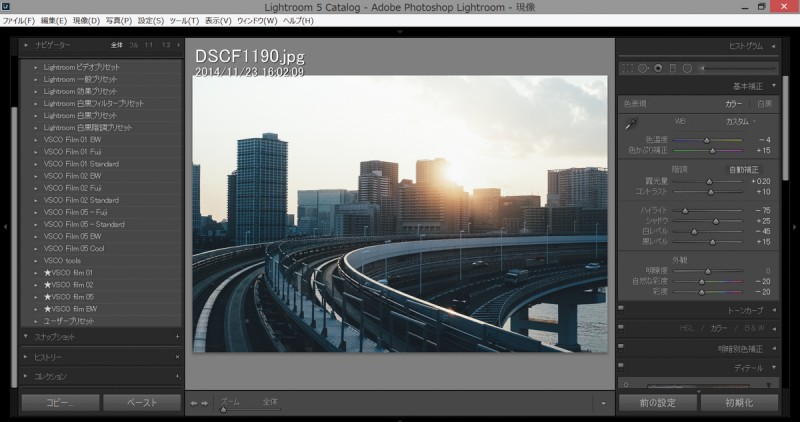Click the left side panel hide arrow

tap(5, 227)
